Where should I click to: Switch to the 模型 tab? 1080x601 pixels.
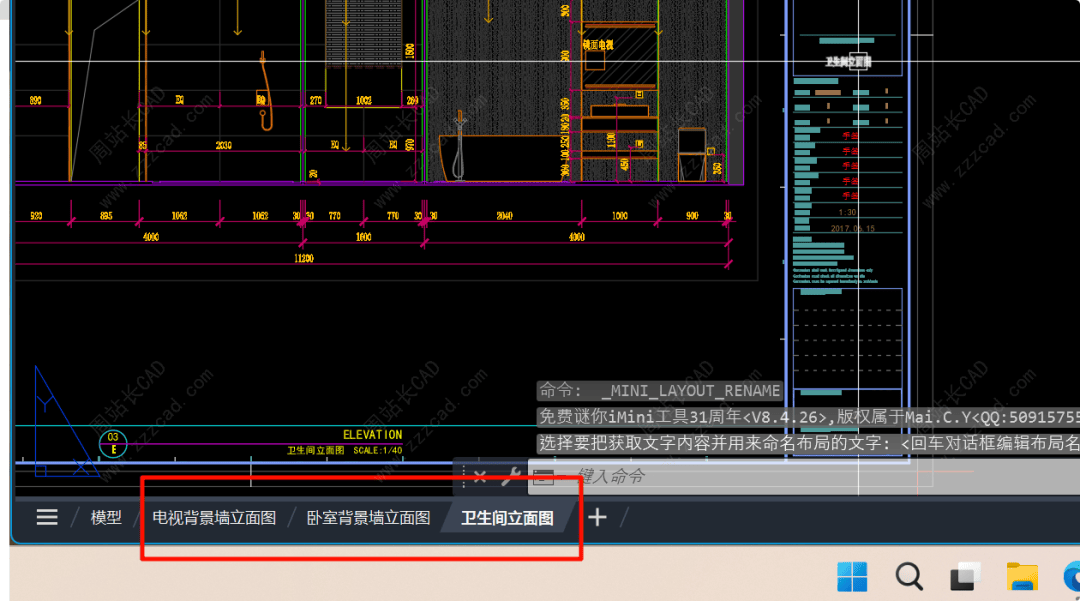tap(106, 517)
